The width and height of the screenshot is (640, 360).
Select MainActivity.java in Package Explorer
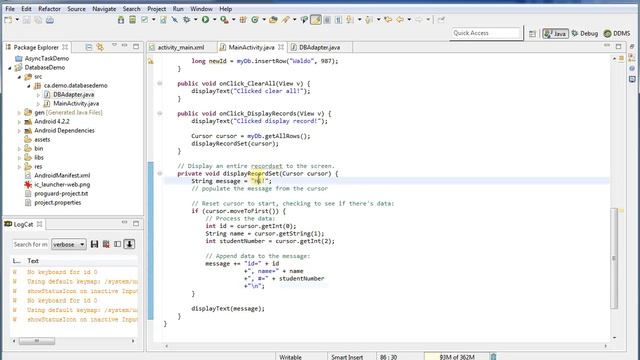tap(76, 104)
